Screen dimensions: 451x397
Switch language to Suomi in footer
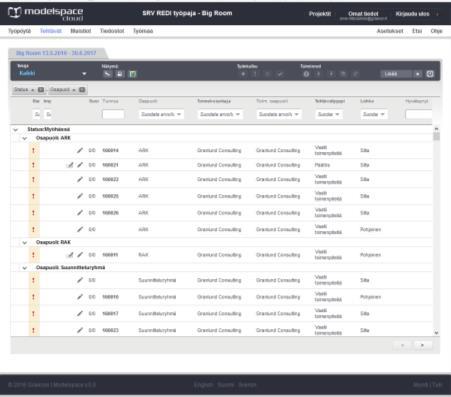pyautogui.click(x=226, y=385)
